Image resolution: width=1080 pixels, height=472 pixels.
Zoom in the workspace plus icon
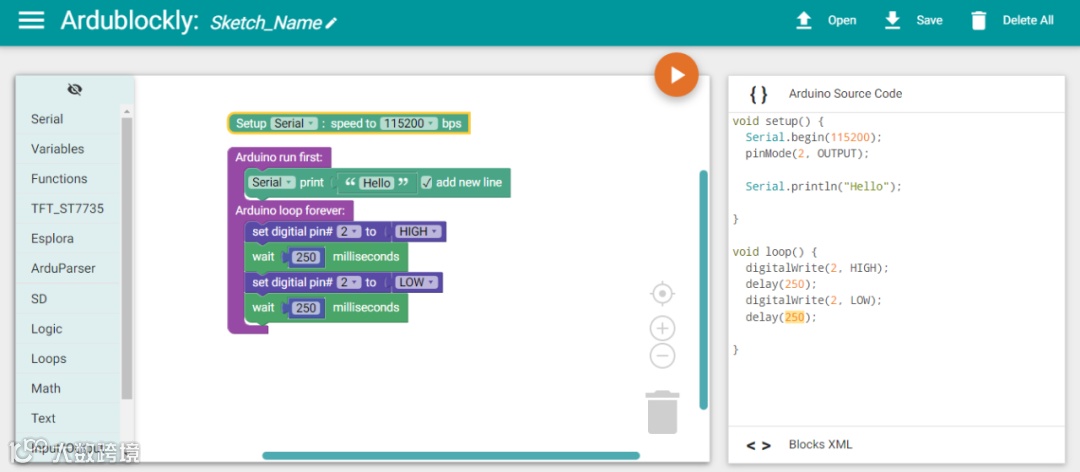[663, 329]
